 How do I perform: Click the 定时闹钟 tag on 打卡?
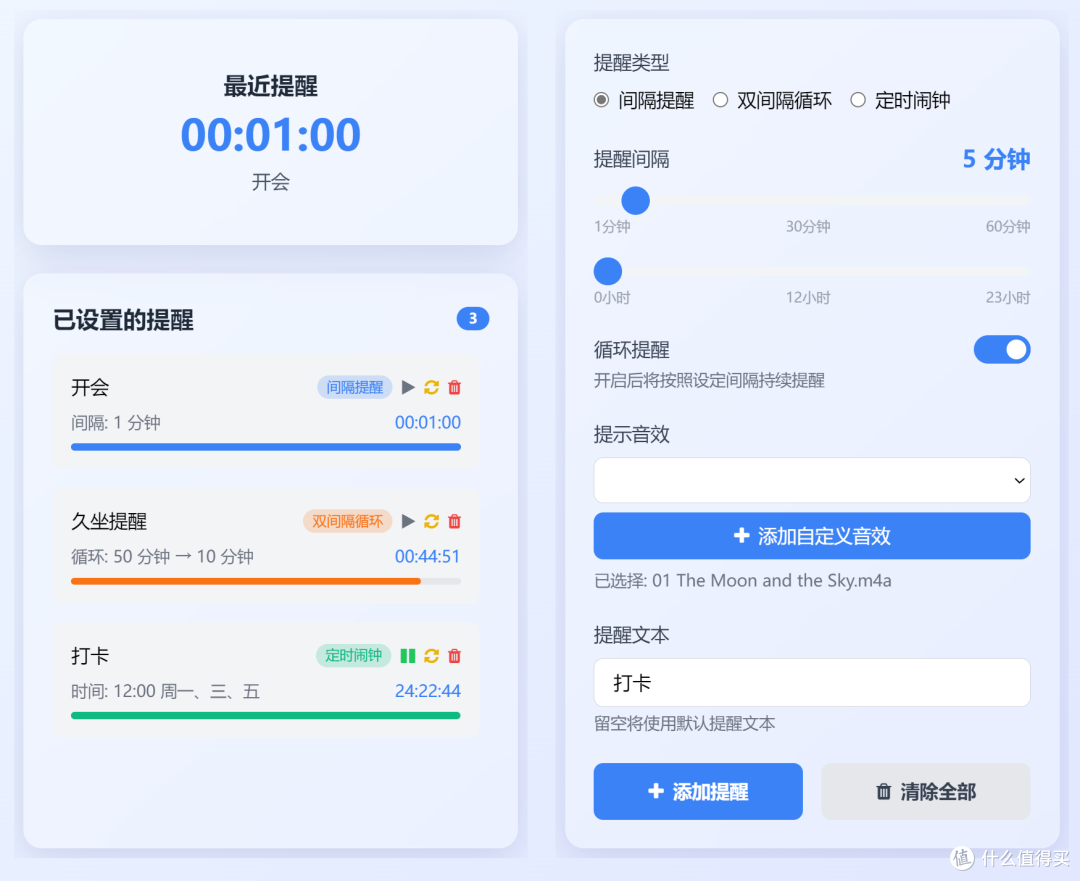353,655
